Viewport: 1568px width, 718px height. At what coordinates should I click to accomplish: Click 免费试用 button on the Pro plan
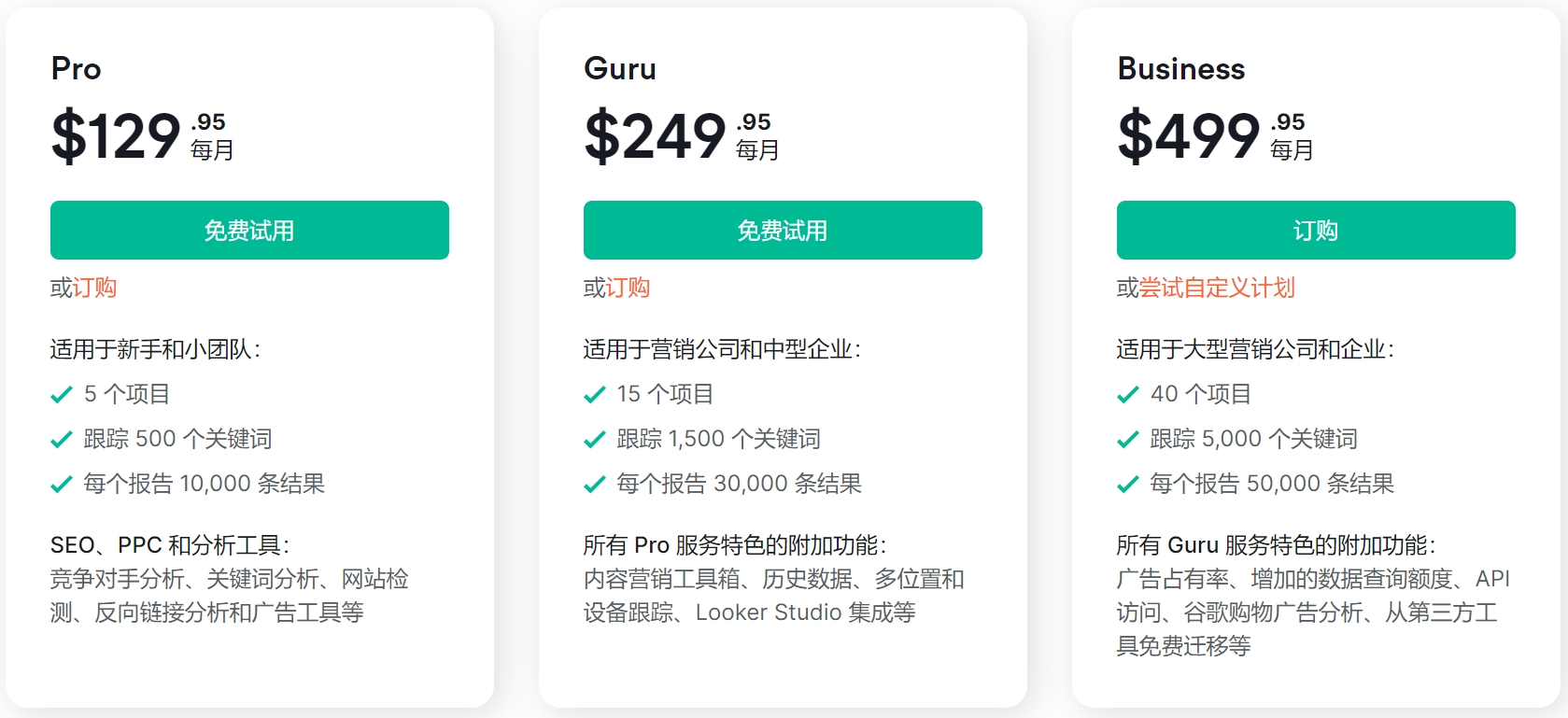tap(249, 230)
